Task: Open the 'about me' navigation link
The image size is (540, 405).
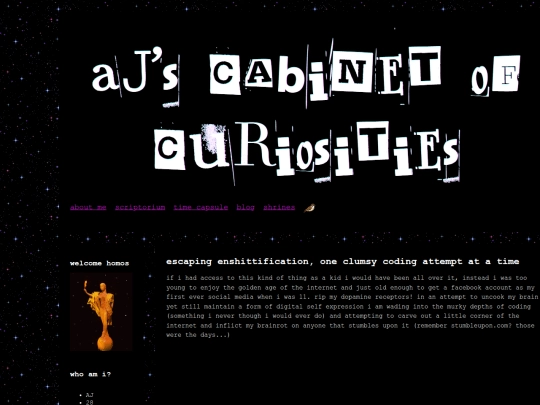Action: [88, 207]
